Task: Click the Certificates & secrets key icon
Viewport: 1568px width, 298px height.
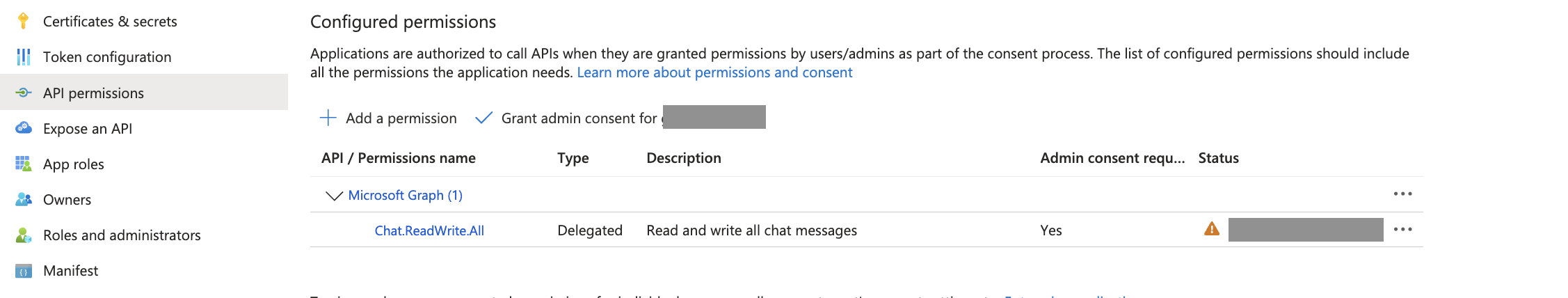Action: (23, 22)
